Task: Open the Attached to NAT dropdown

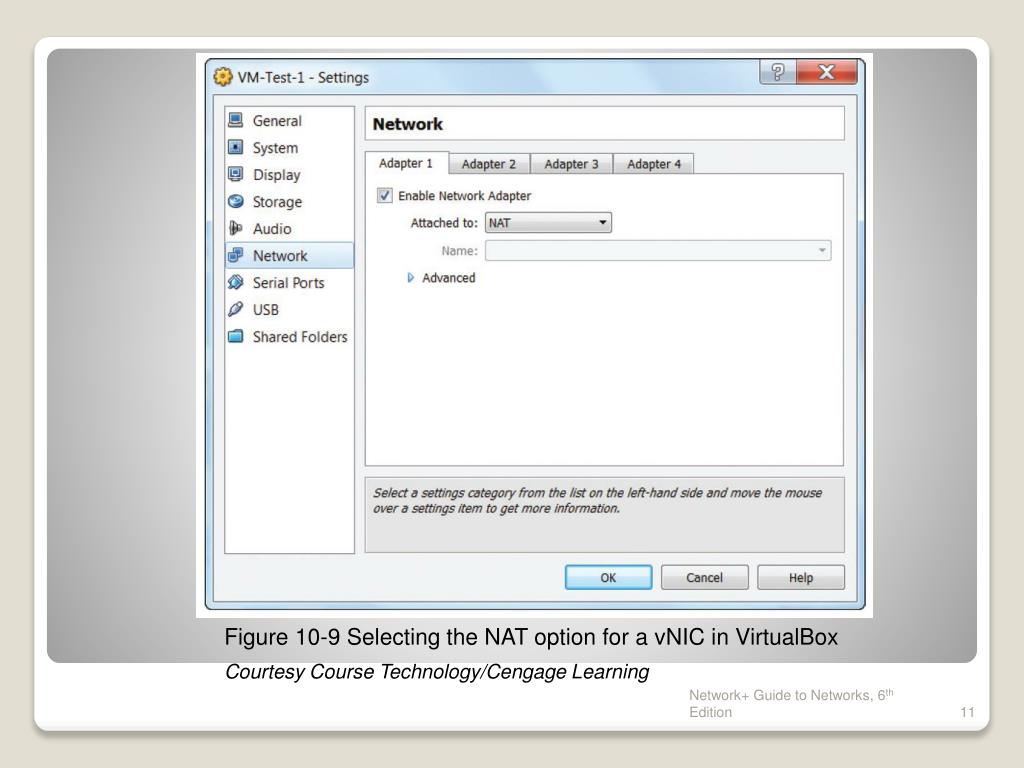Action: 548,223
